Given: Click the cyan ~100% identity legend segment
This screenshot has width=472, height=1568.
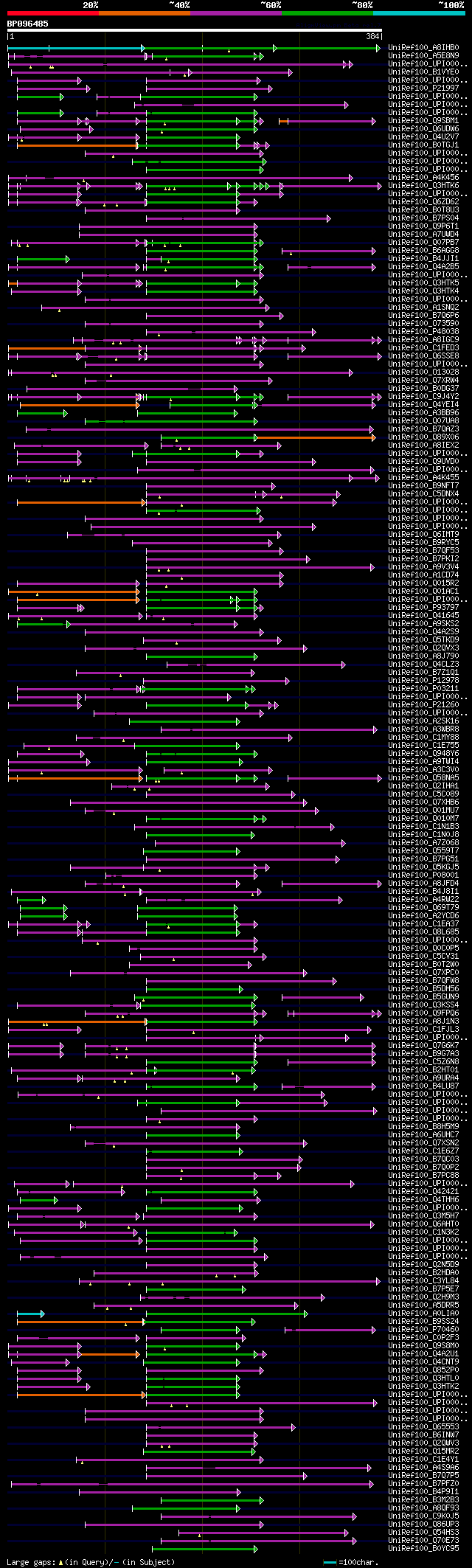Looking at the screenshot, I should tap(418, 13).
